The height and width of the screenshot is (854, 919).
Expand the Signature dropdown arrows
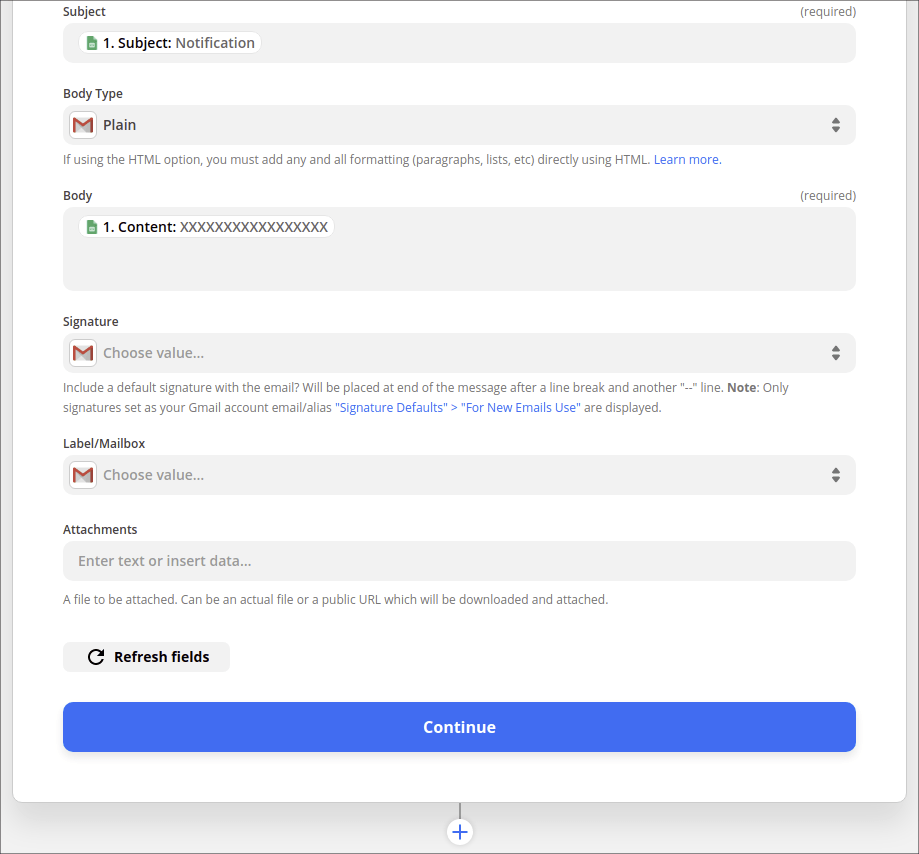(x=835, y=353)
